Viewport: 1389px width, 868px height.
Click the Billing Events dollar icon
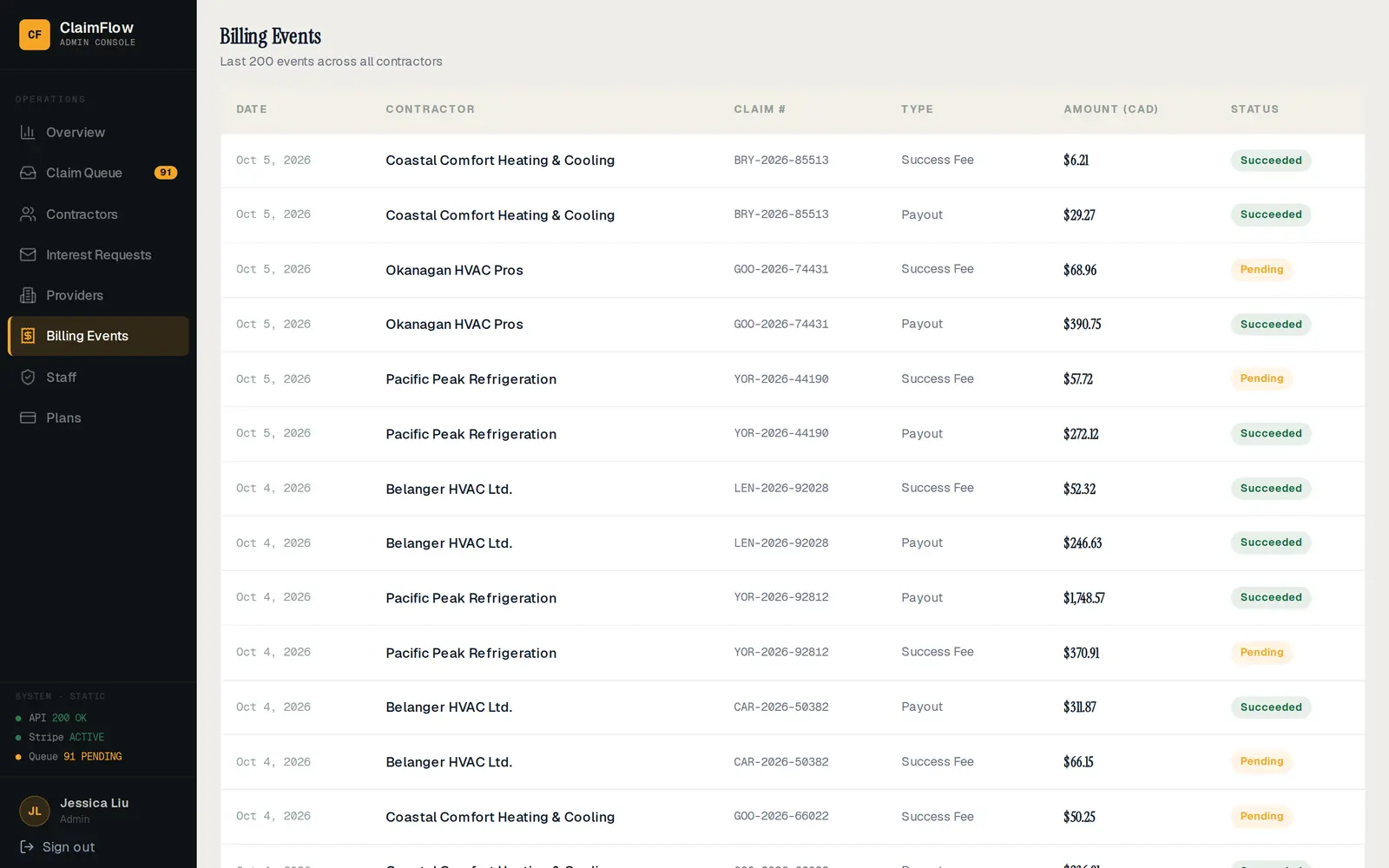tap(28, 336)
